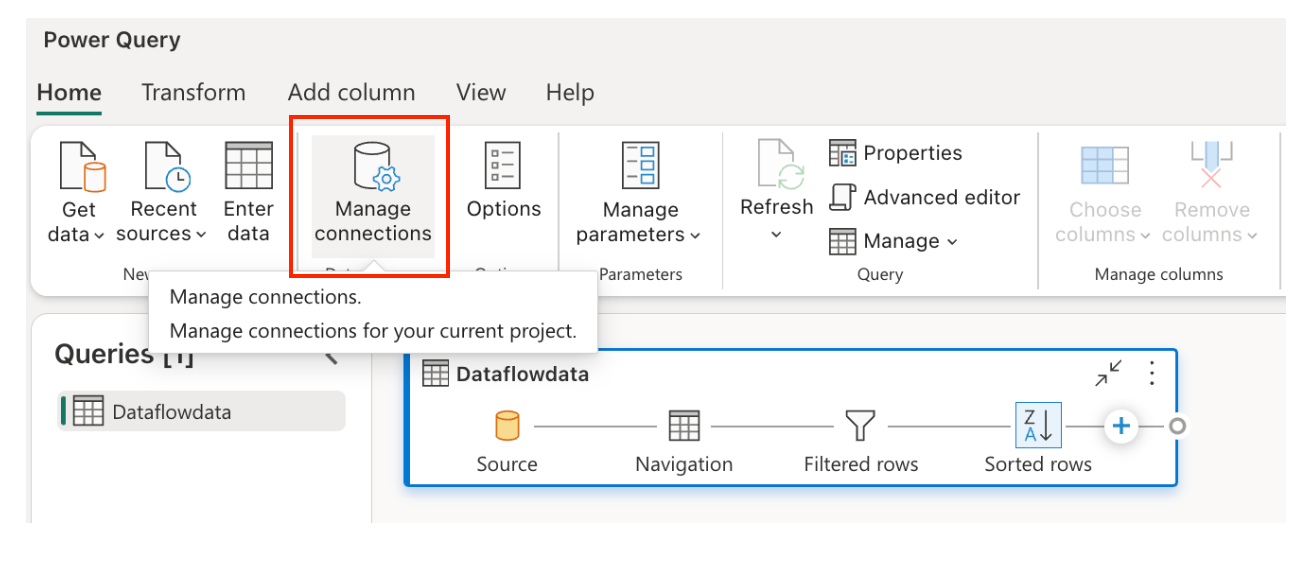Select the Filtered rows funnel step

[861, 426]
